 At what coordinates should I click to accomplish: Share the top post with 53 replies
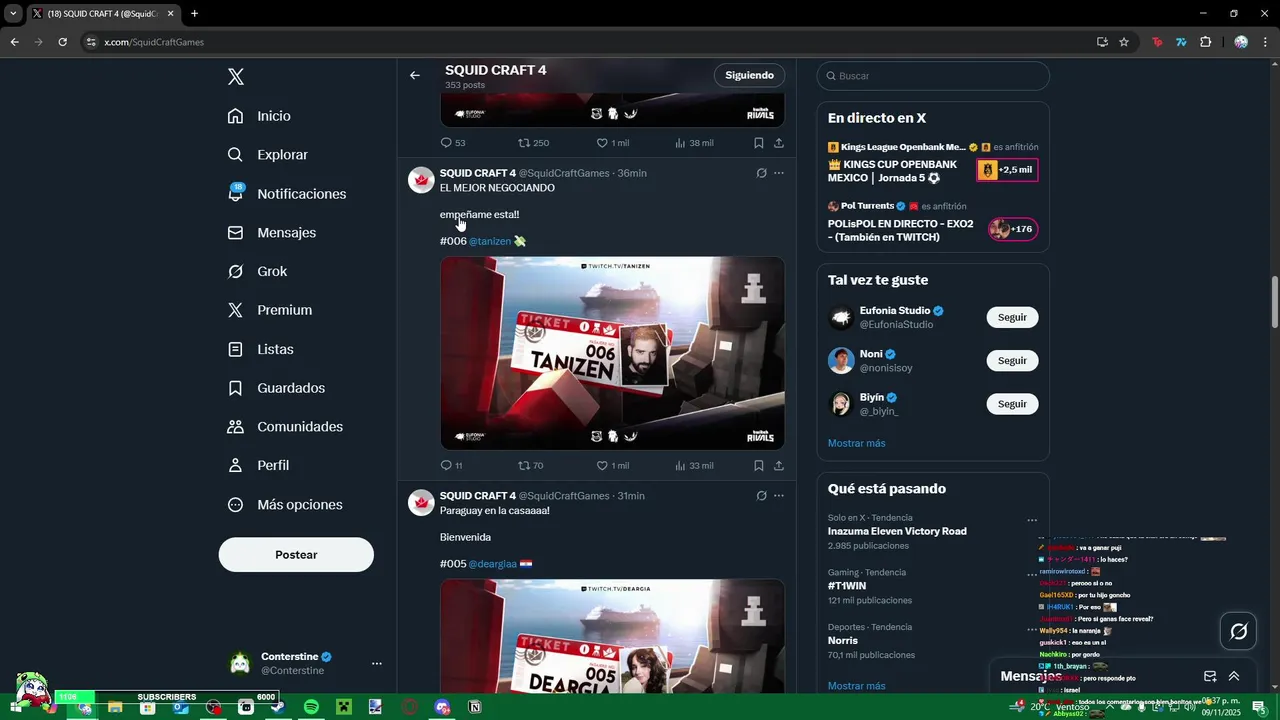point(778,143)
